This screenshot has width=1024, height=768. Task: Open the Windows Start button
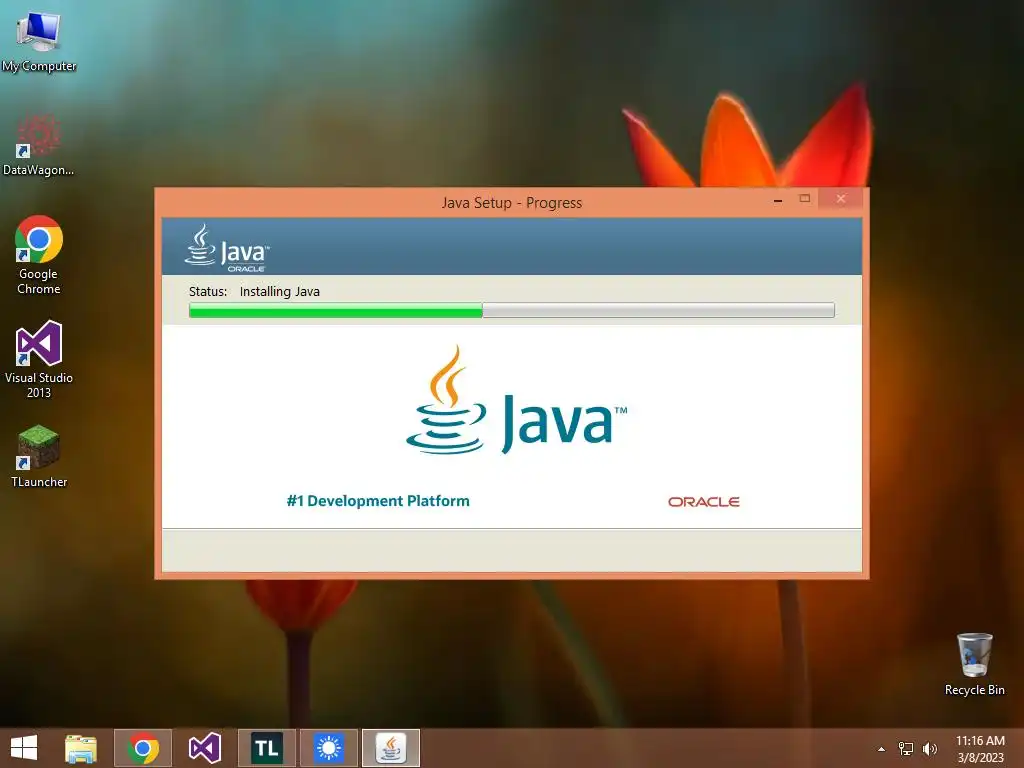point(24,748)
